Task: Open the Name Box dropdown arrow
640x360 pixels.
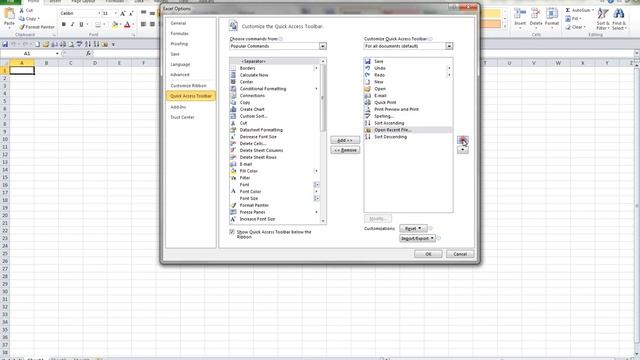Action: point(57,53)
